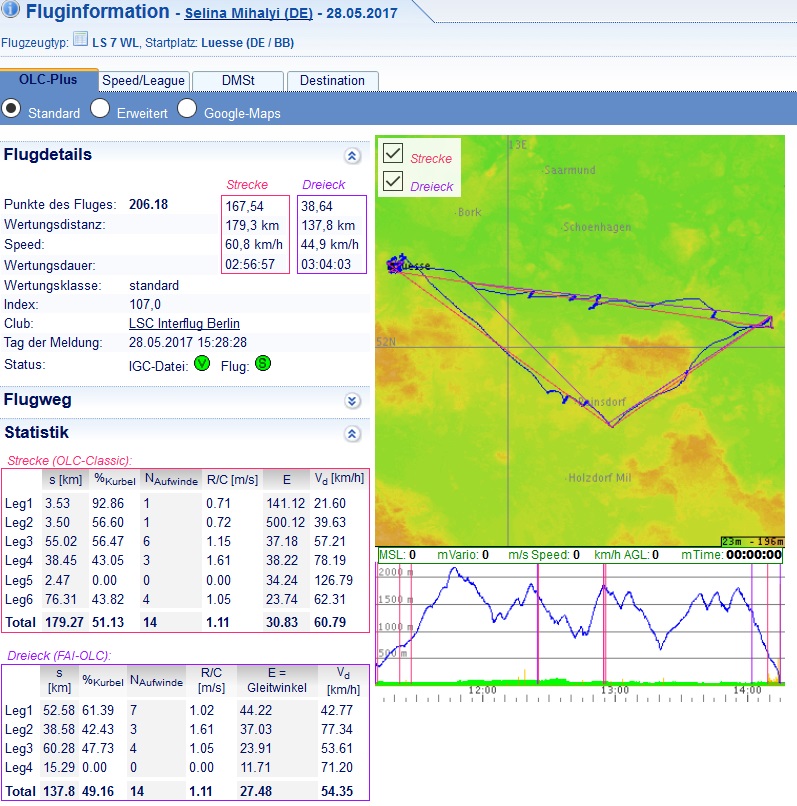Collapse the Flugdetails section
This screenshot has height=806, width=797.
(351, 156)
